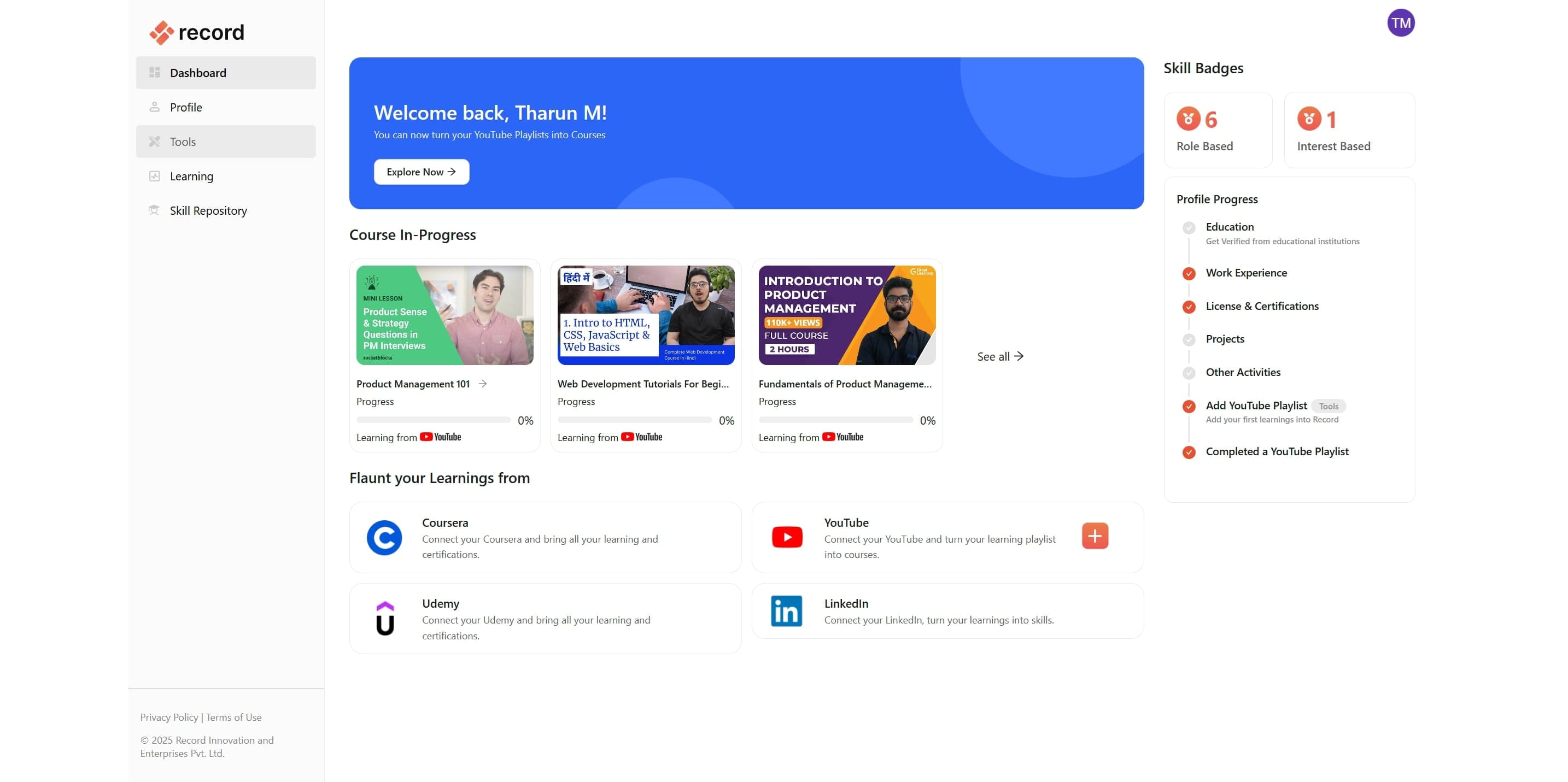This screenshot has width=1568, height=782.
Task: Click Fundamentals of Product Management progress bar
Action: 836,421
